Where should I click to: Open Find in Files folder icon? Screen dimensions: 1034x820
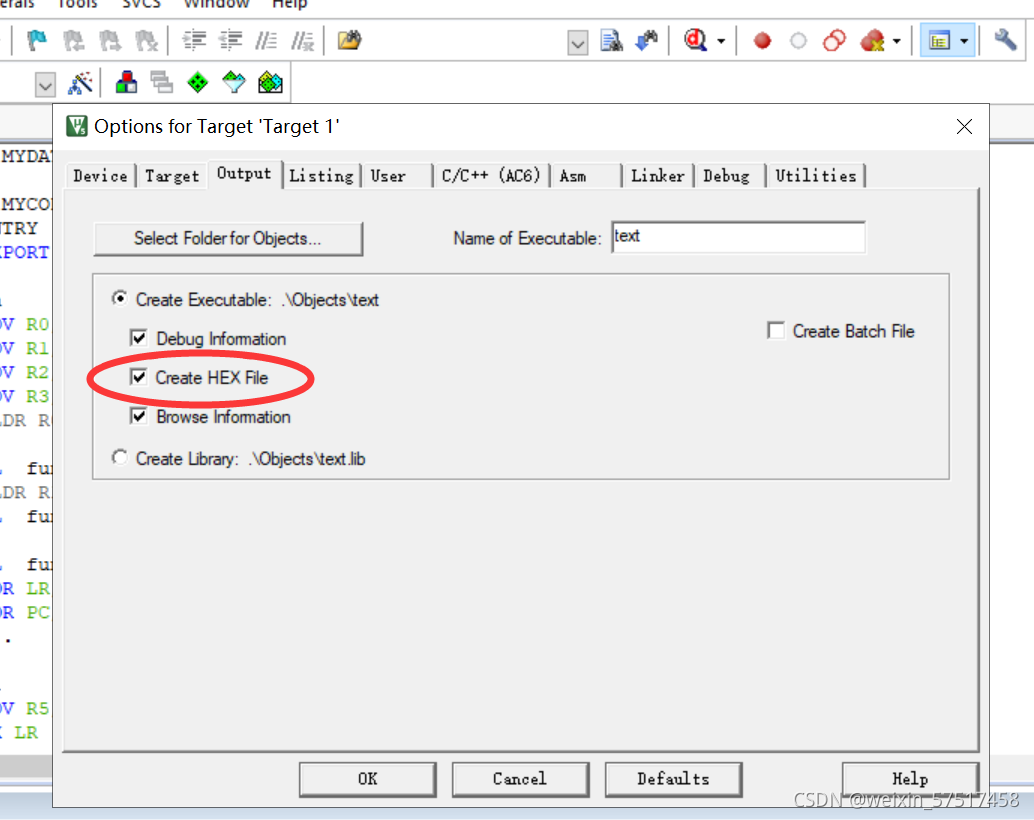(350, 41)
